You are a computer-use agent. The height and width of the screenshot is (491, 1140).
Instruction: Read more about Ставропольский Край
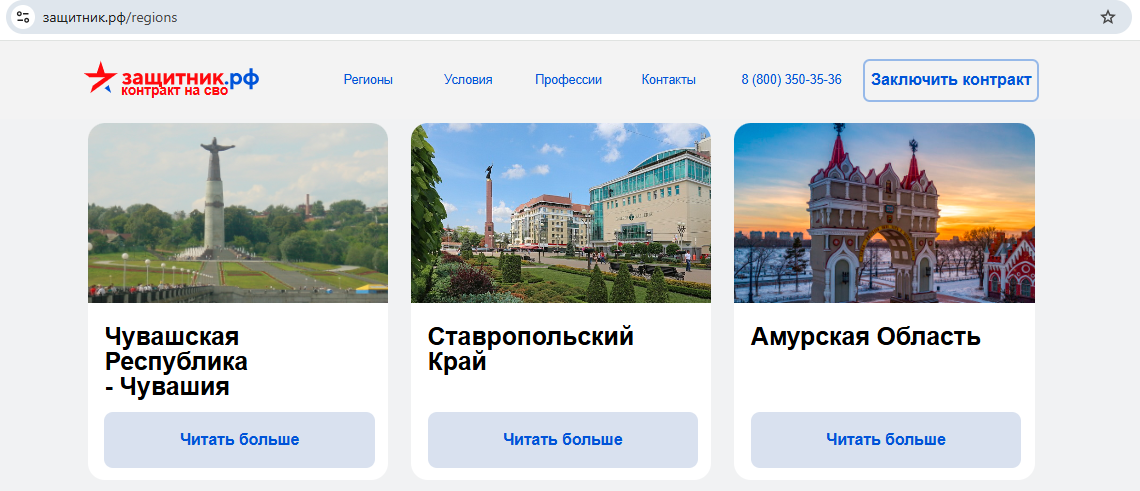563,440
